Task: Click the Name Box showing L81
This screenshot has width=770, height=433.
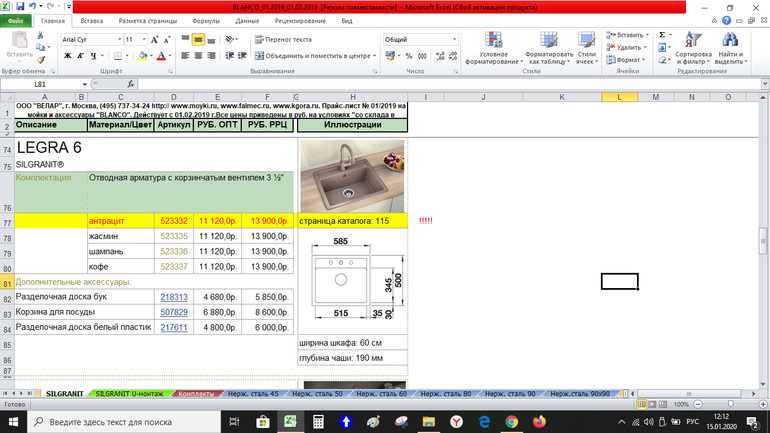Action: tap(60, 84)
